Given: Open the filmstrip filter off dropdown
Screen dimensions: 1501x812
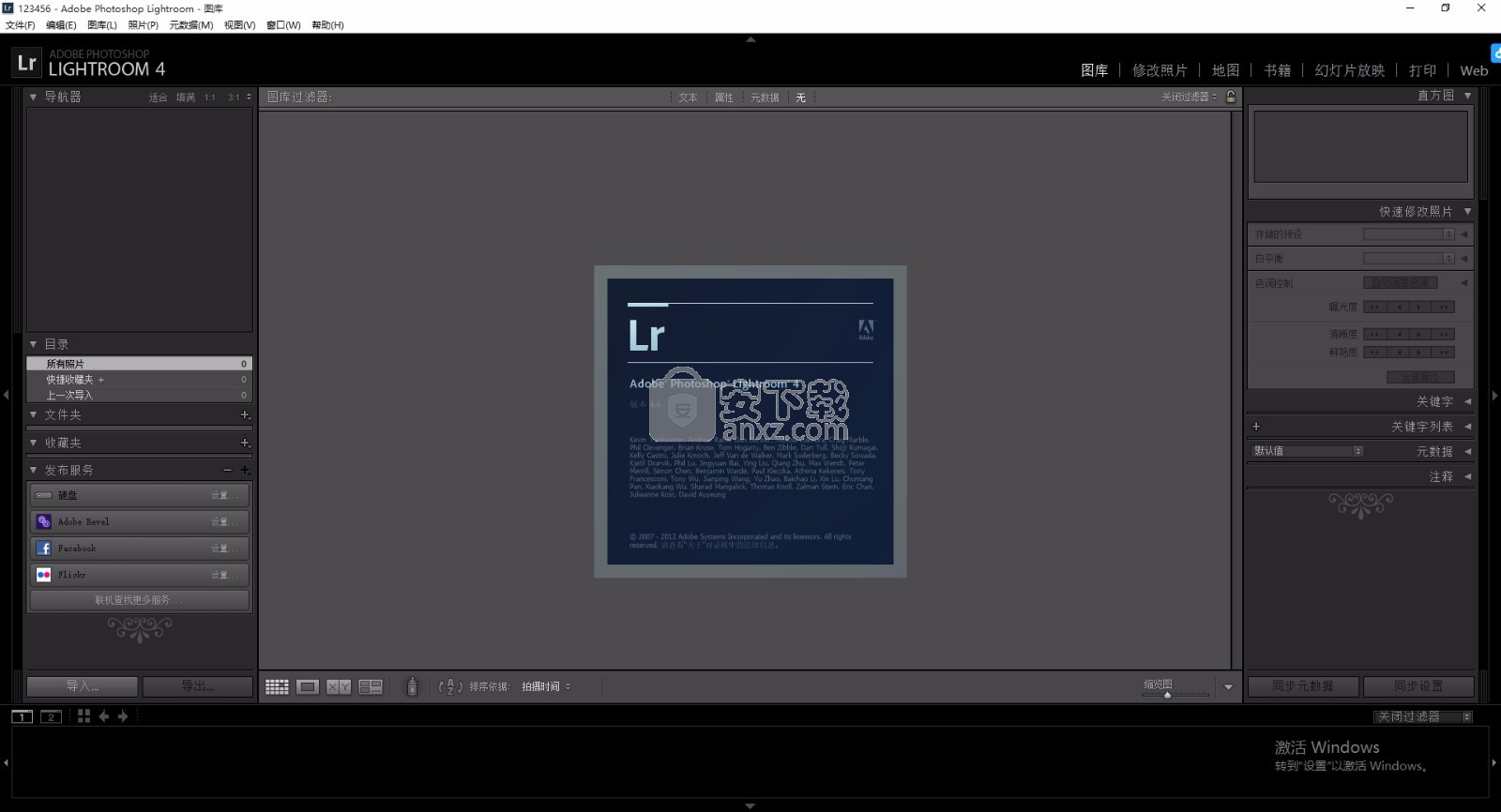Looking at the screenshot, I should click(1424, 717).
